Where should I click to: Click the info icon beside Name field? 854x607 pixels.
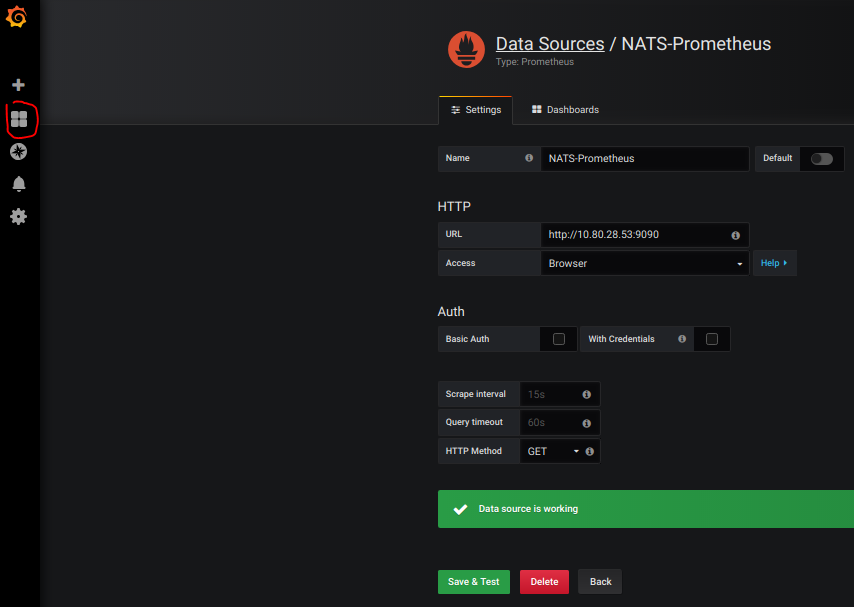point(528,158)
